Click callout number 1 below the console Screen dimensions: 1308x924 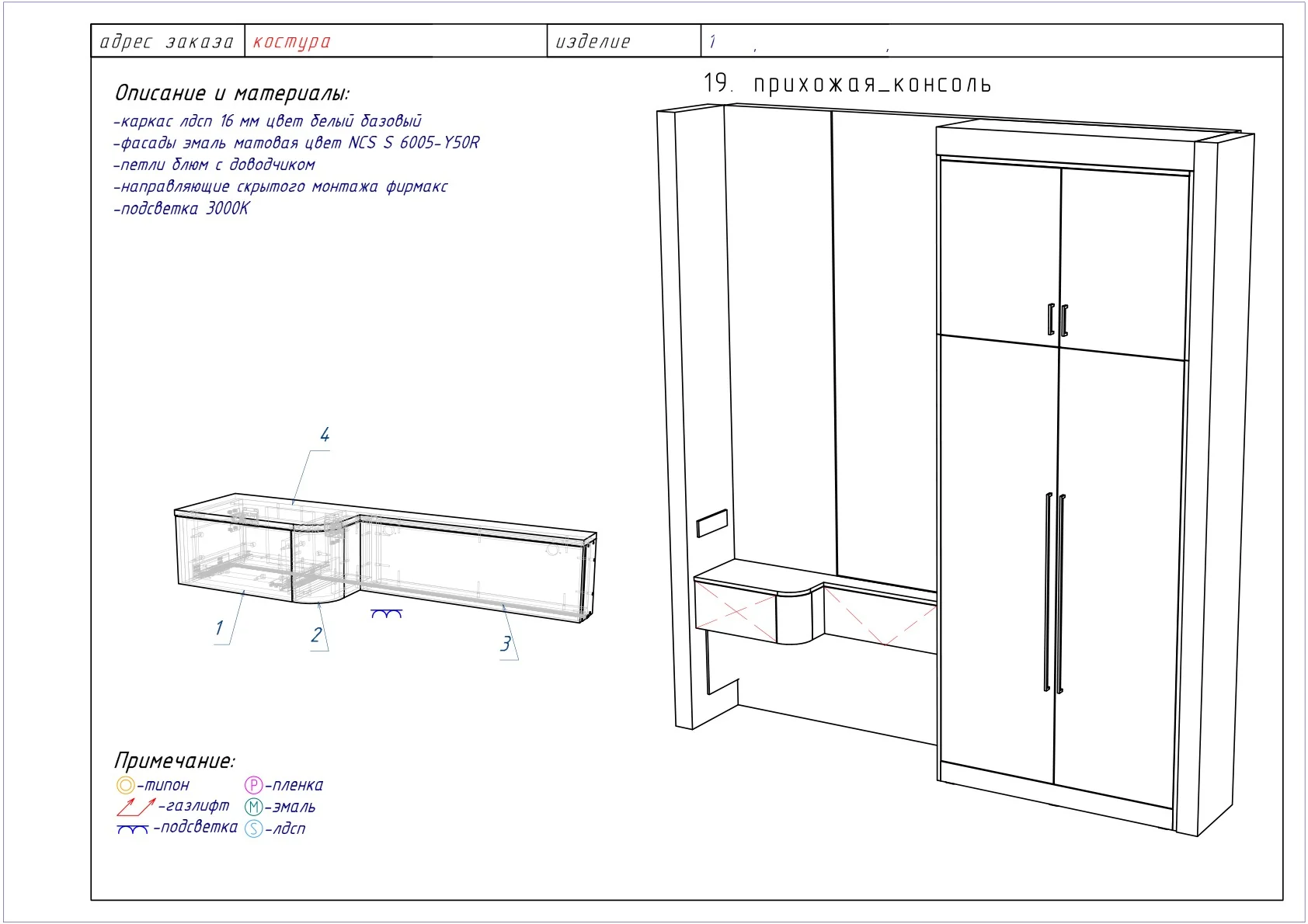point(219,627)
